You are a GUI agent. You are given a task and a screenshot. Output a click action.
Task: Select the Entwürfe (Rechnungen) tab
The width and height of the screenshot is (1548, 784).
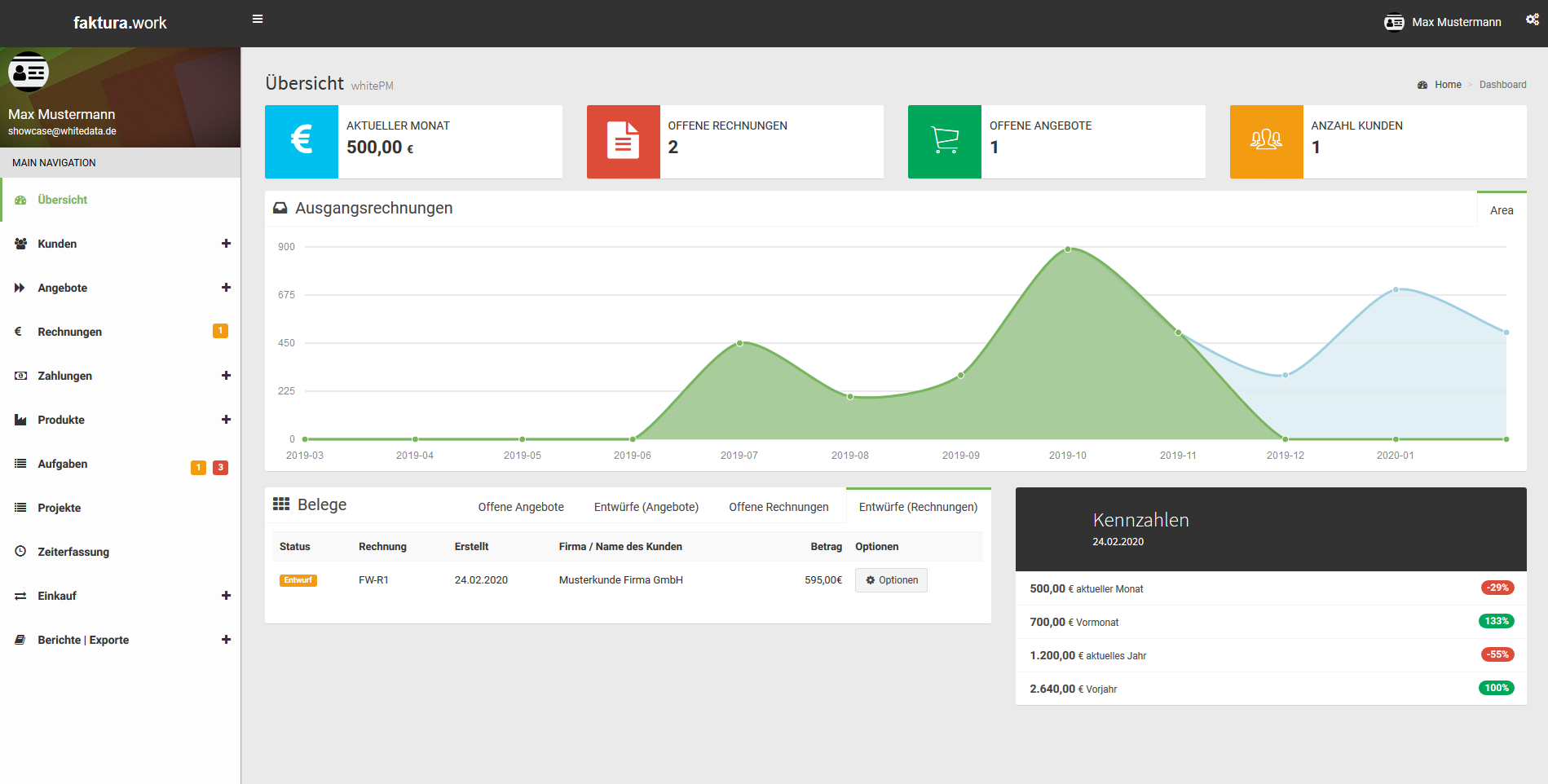tap(918, 507)
